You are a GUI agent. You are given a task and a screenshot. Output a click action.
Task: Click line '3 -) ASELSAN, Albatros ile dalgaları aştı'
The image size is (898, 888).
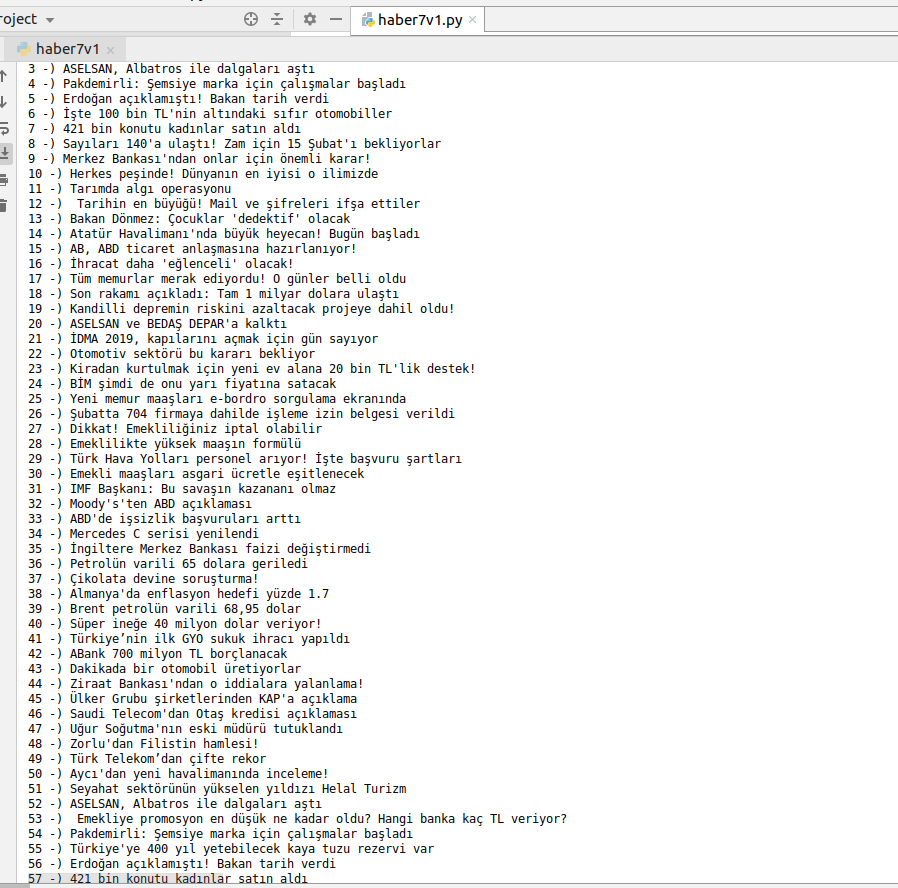click(171, 69)
